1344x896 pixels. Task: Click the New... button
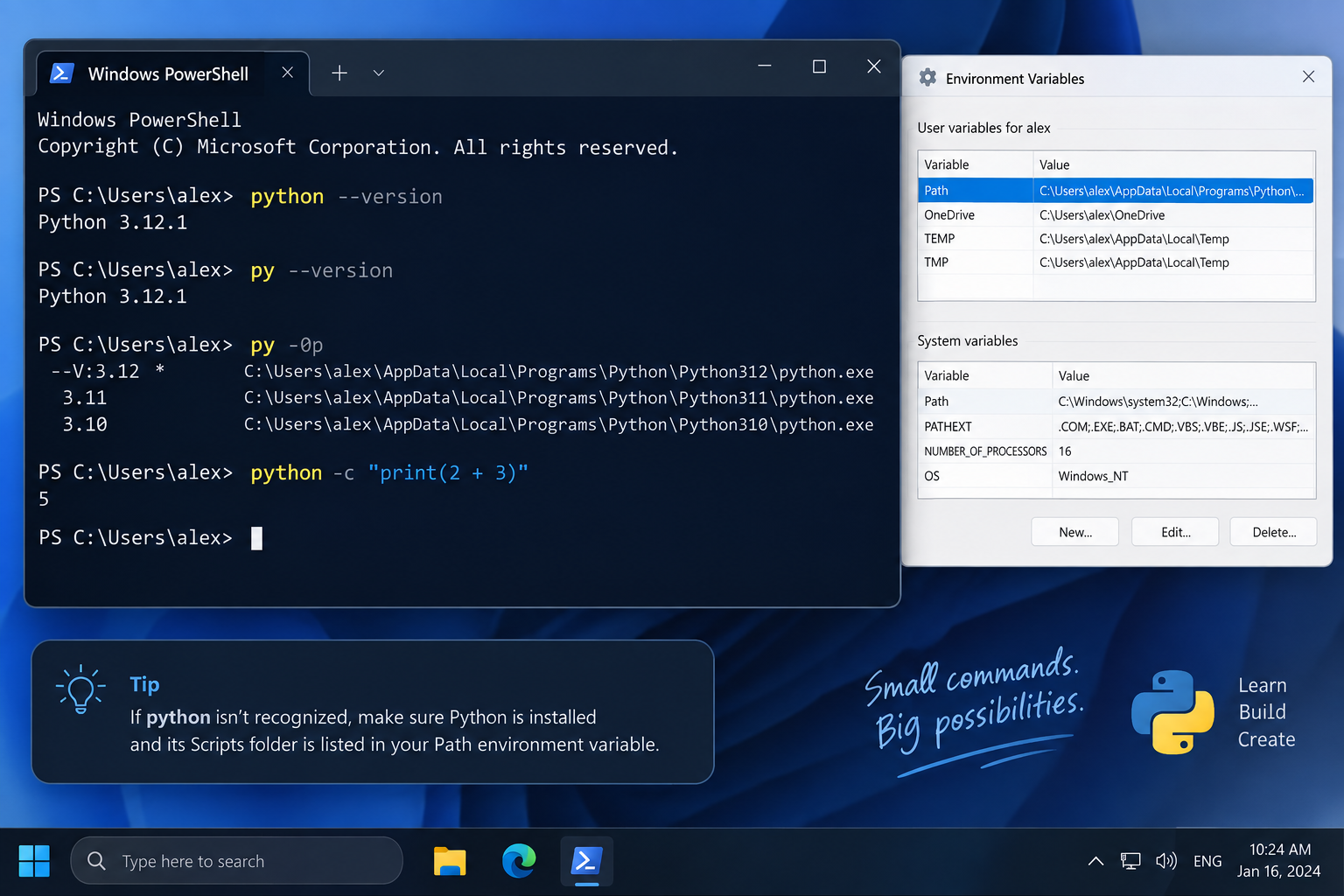pyautogui.click(x=1074, y=532)
